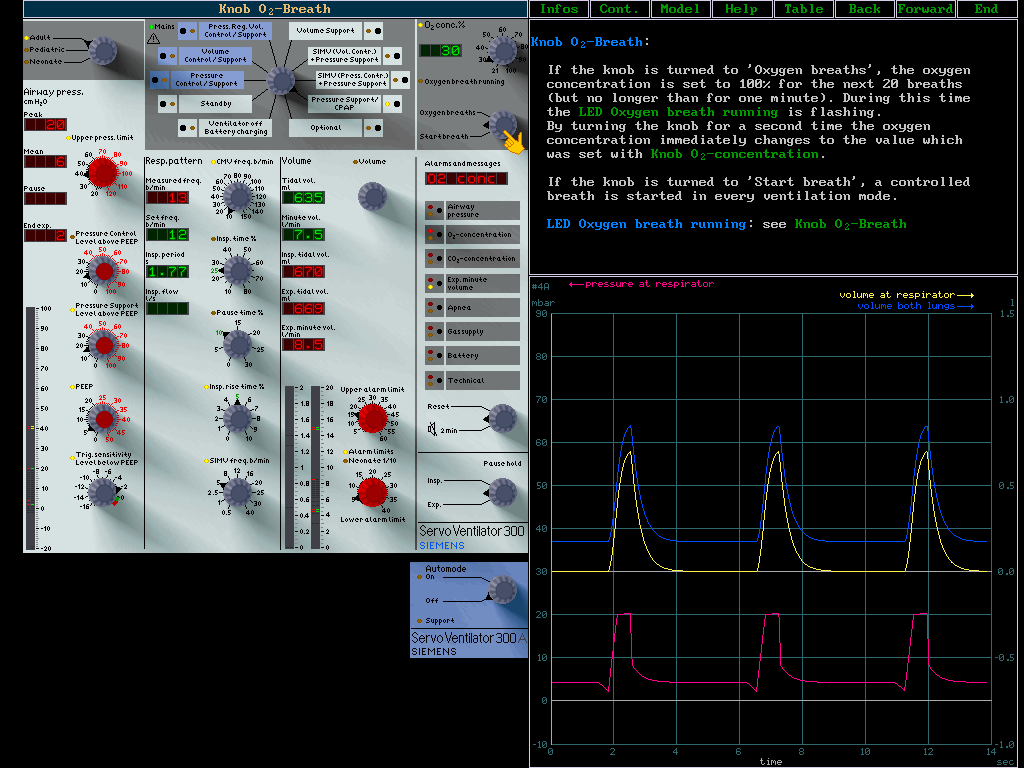The height and width of the screenshot is (768, 1024).
Task: Click the ventilation mode selector knob
Action: 280,80
